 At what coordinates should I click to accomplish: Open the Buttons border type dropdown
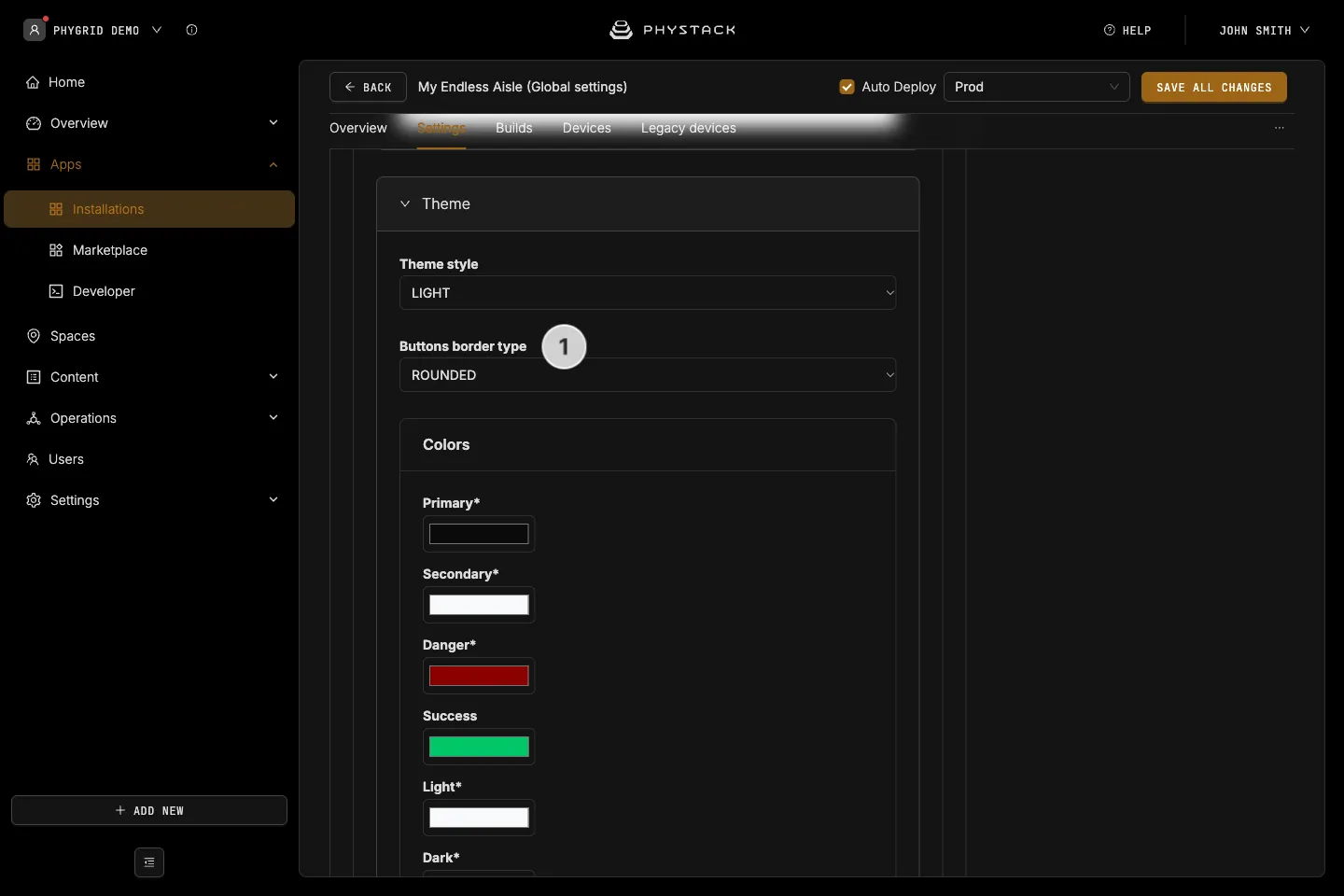point(648,375)
